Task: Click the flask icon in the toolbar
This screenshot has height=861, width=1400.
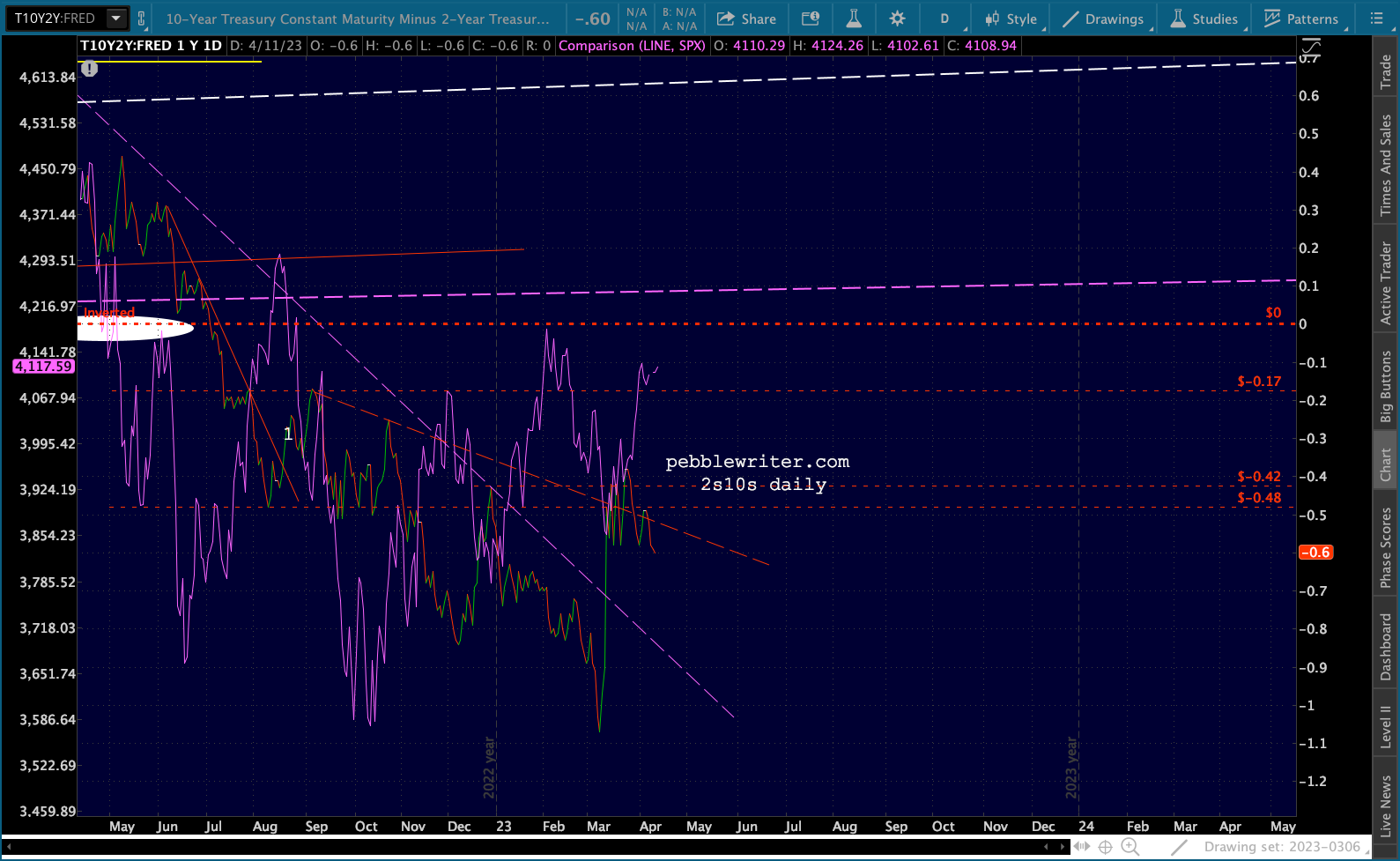Action: (854, 19)
